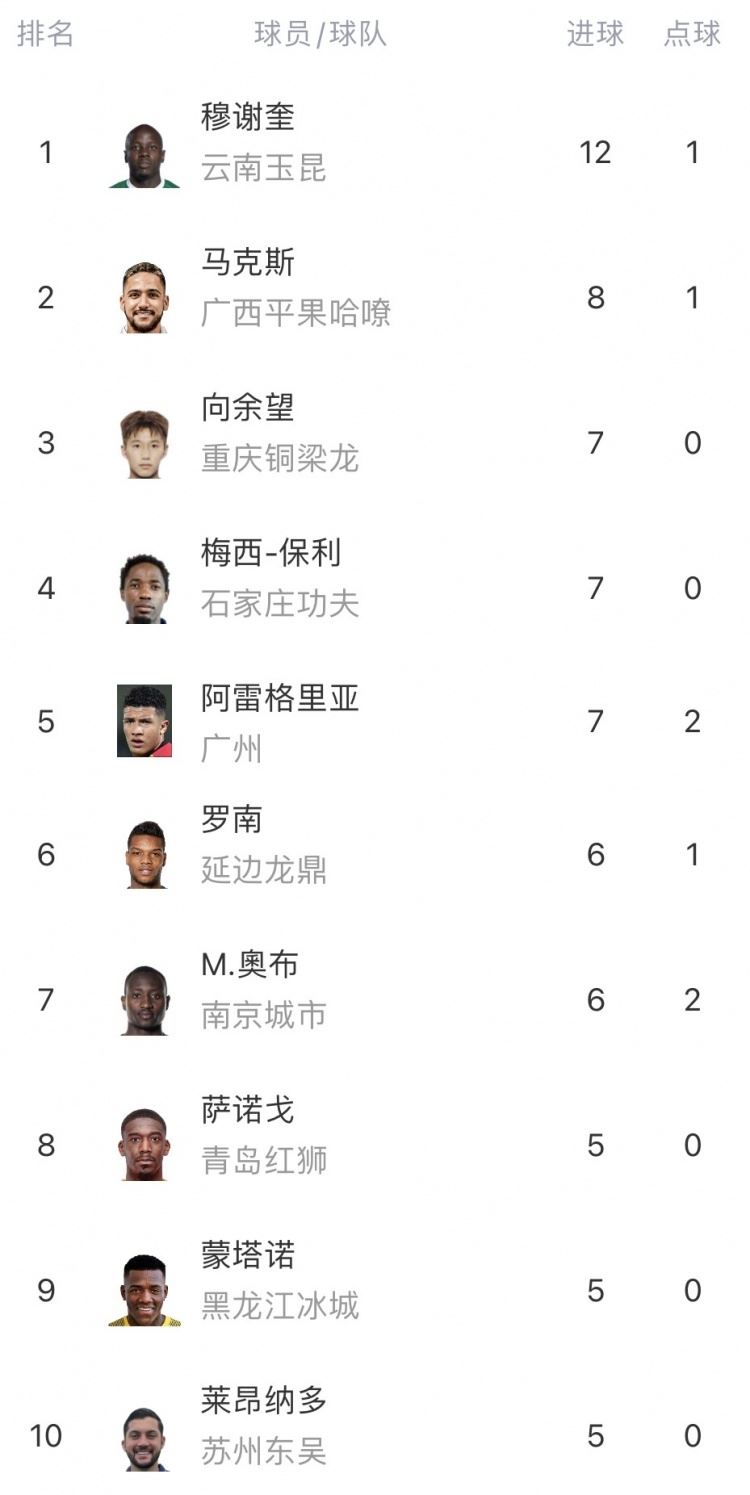
Task: Open team name 黑龙江冰城
Action: [279, 1307]
